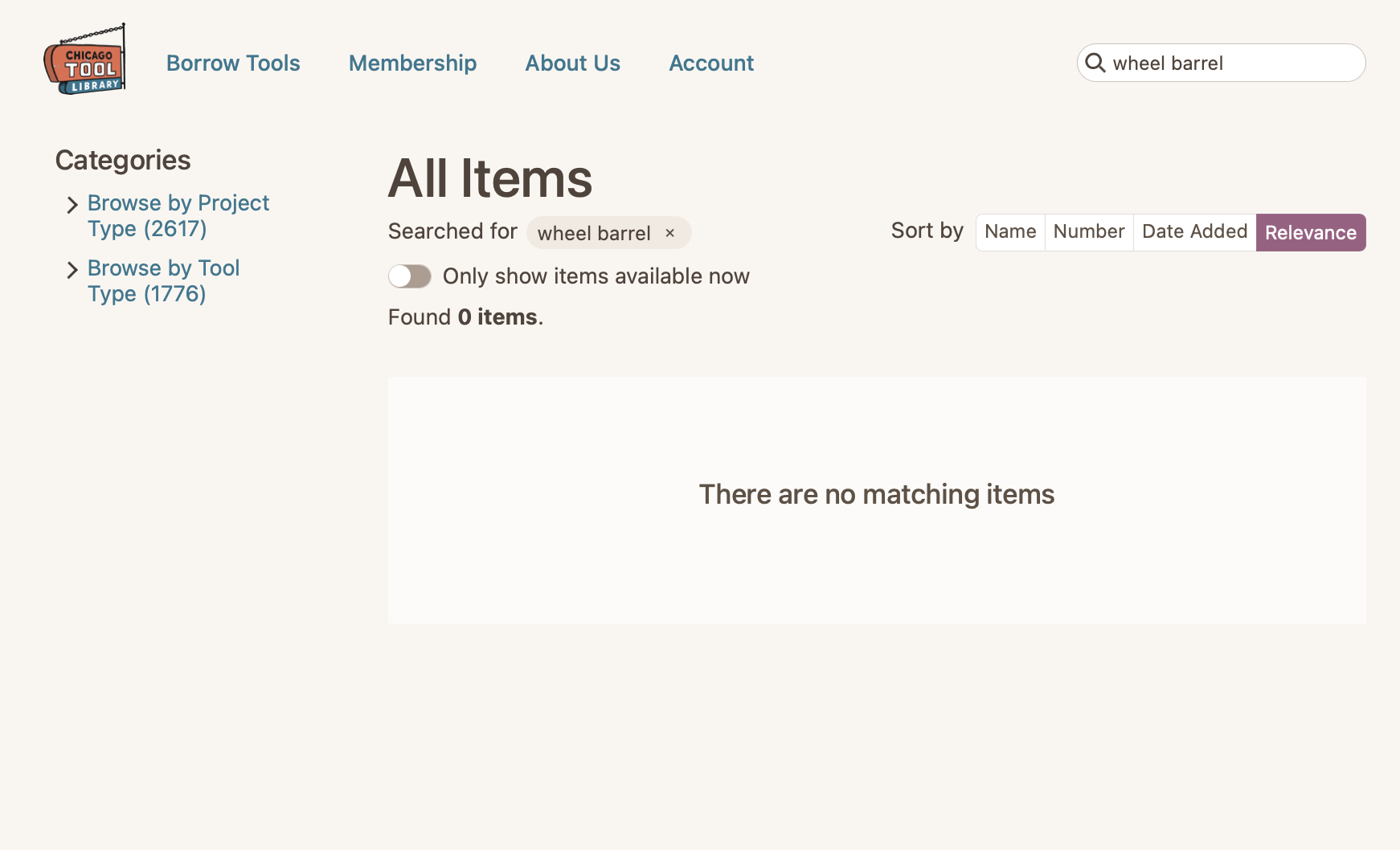Screen dimensions: 1400x850
Task: Open the Membership menu
Action: (412, 63)
